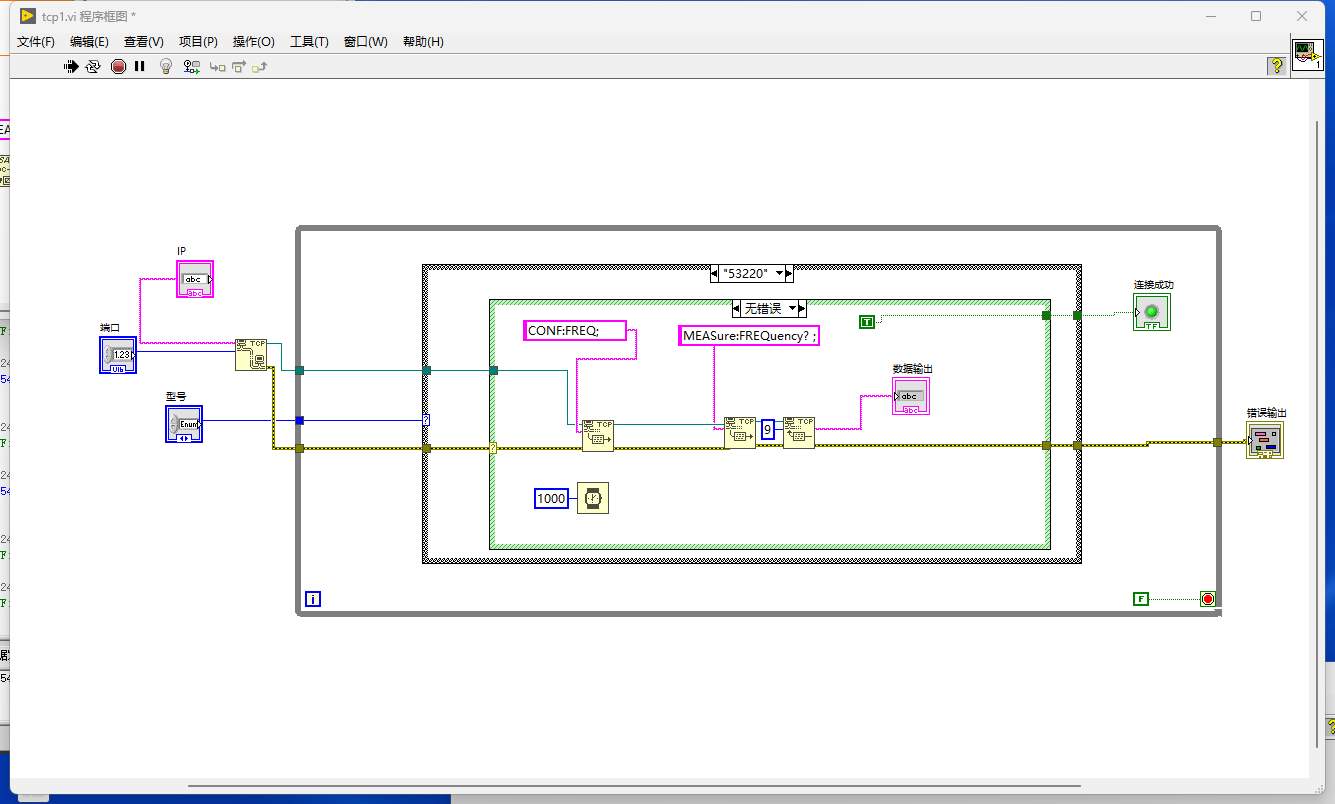
Task: Open the 文件(F) menu
Action: [x=36, y=42]
